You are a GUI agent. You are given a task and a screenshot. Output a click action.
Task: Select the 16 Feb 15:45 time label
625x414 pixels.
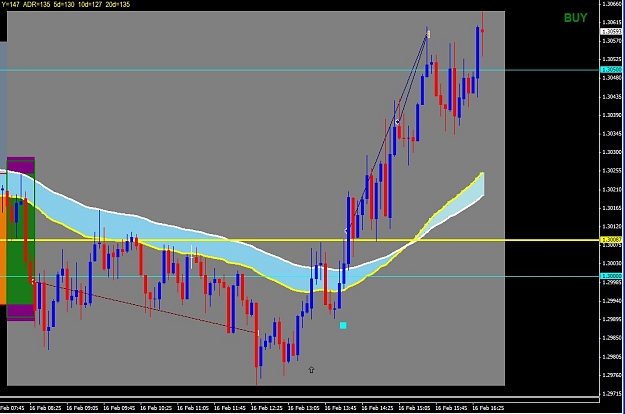(x=451, y=408)
